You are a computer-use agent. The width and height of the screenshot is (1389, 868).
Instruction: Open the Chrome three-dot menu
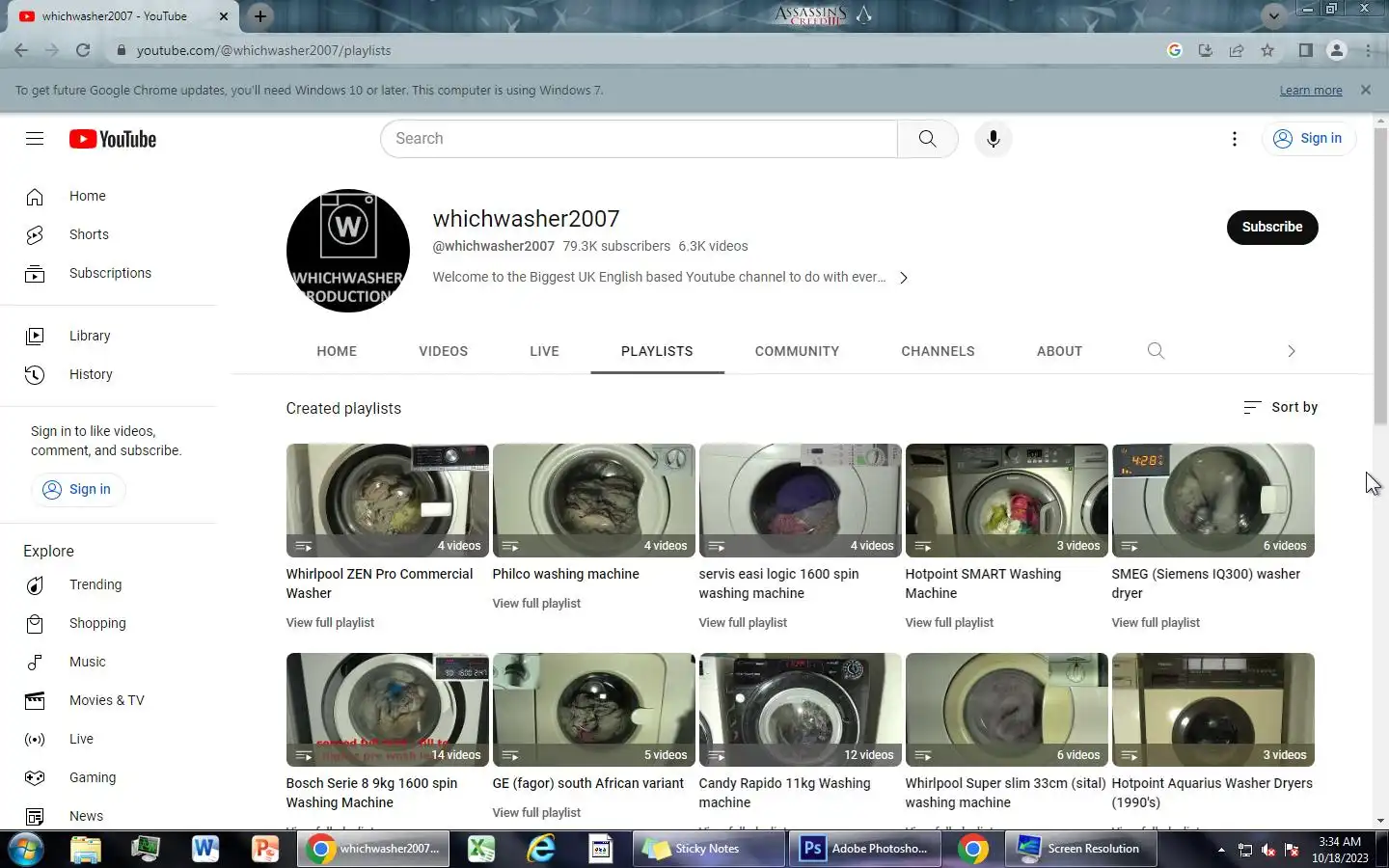(x=1368, y=50)
